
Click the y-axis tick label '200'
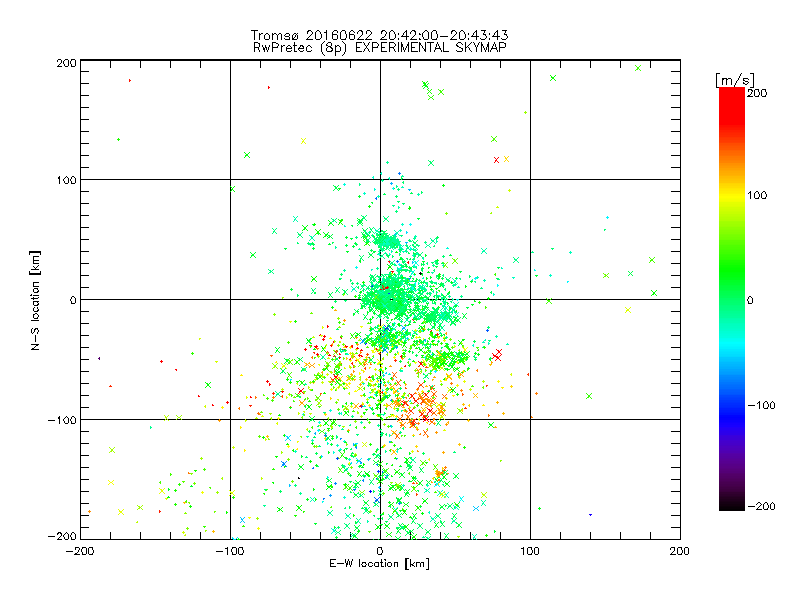click(66, 63)
